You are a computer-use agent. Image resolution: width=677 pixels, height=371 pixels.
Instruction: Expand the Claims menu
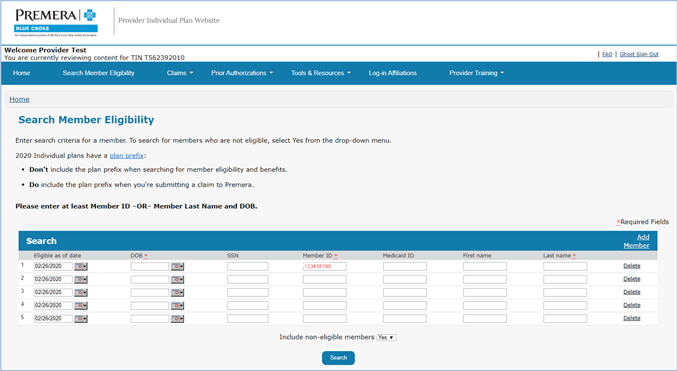pyautogui.click(x=180, y=73)
